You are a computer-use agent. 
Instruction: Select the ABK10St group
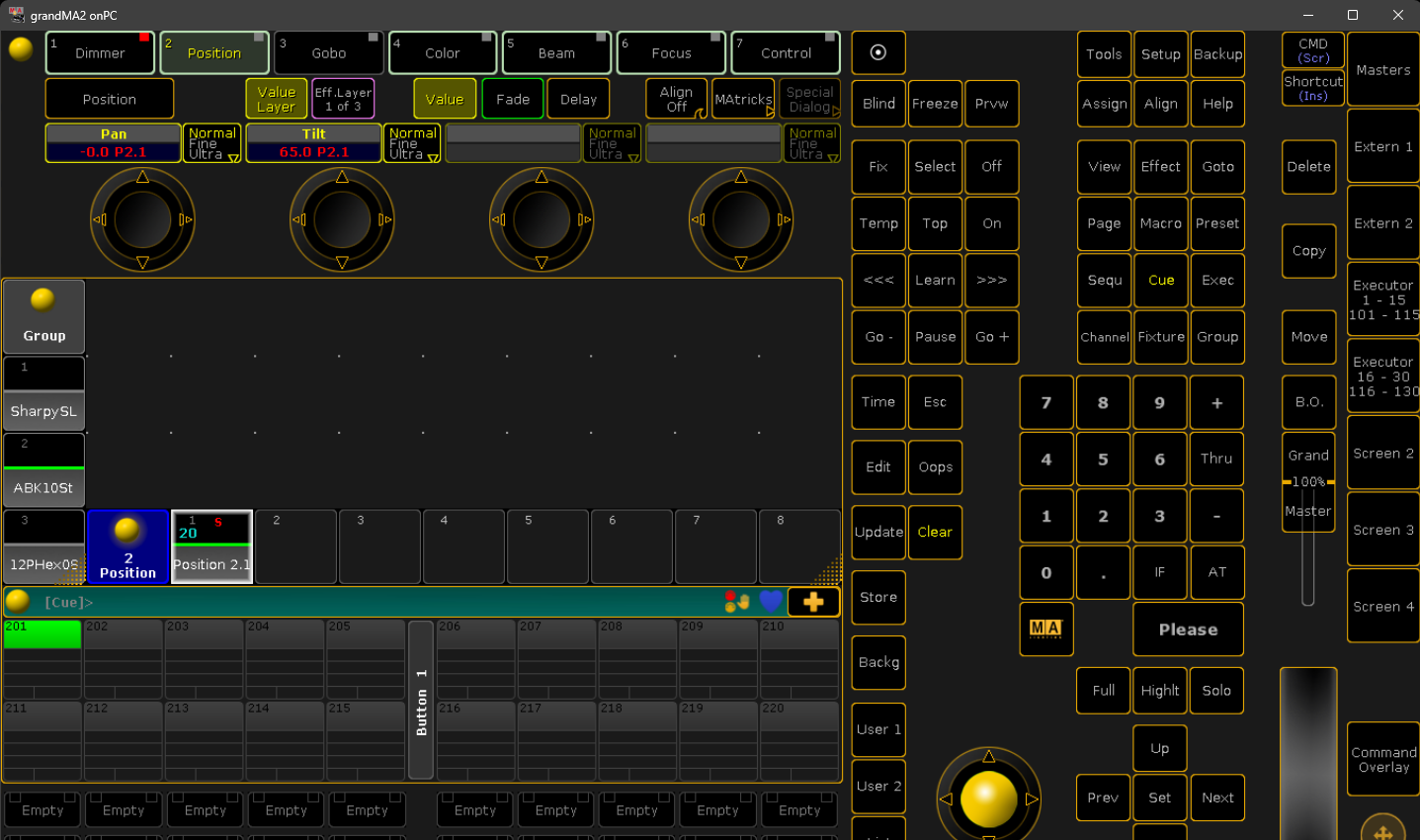point(43,470)
